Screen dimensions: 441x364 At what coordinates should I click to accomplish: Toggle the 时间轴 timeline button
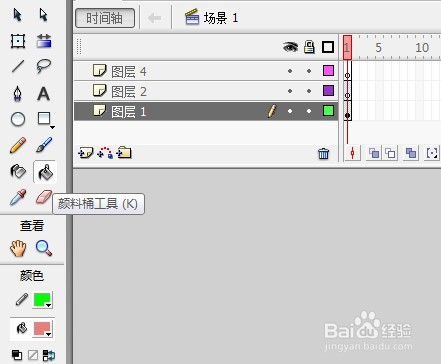click(x=105, y=18)
